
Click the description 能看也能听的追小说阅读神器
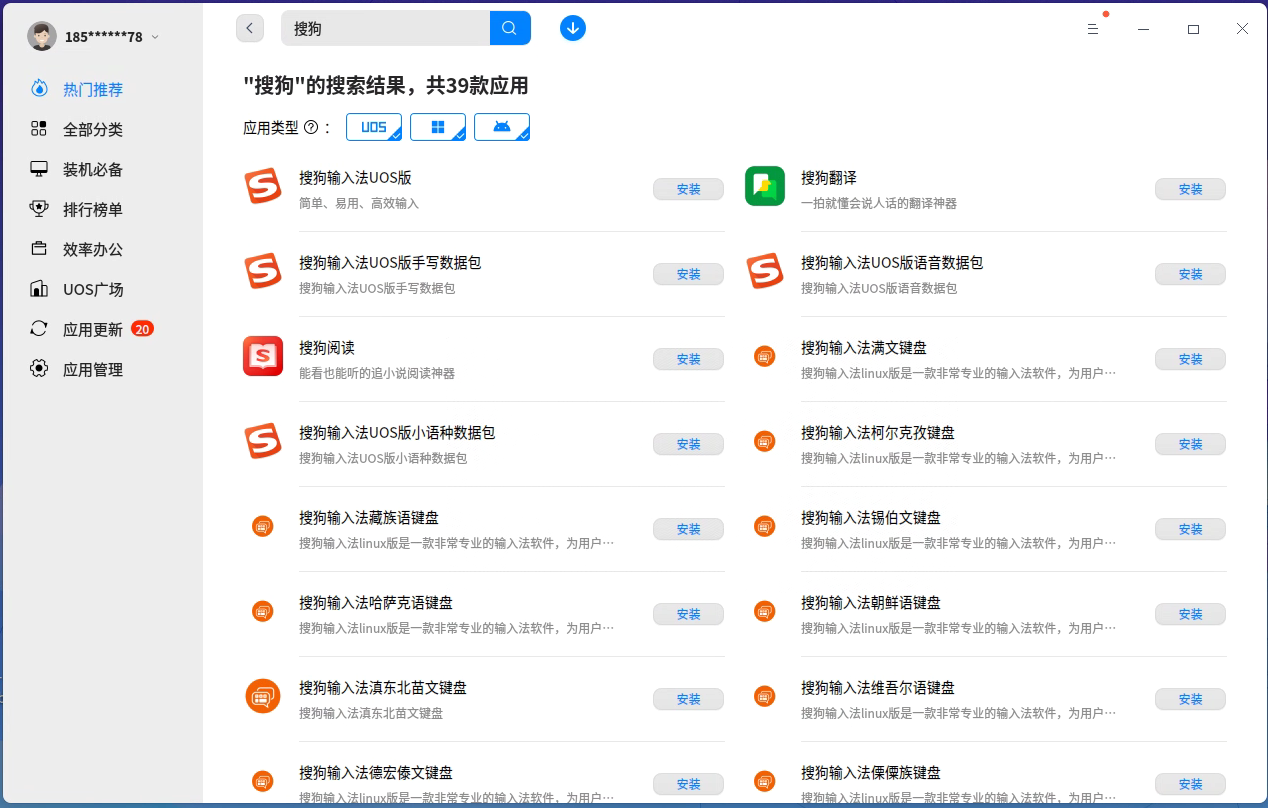(x=377, y=373)
